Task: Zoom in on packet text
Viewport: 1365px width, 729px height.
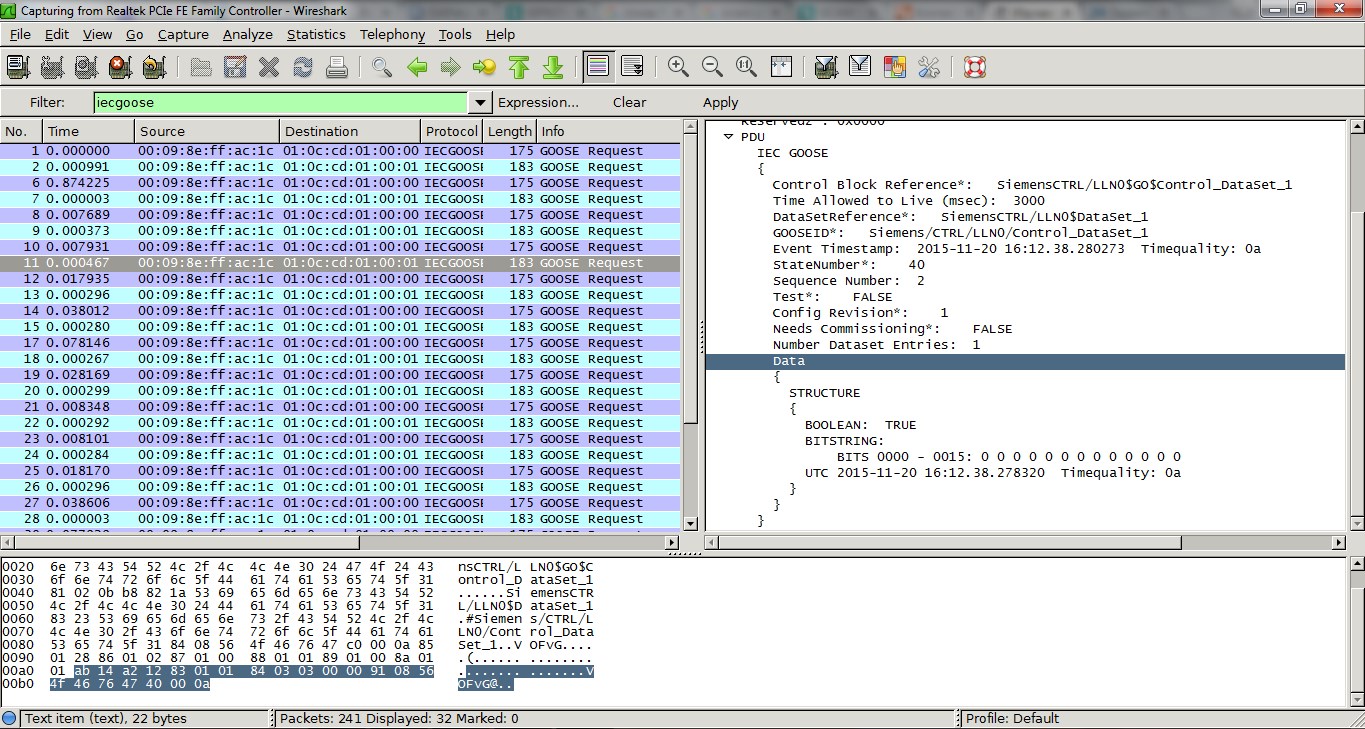Action: click(x=678, y=67)
